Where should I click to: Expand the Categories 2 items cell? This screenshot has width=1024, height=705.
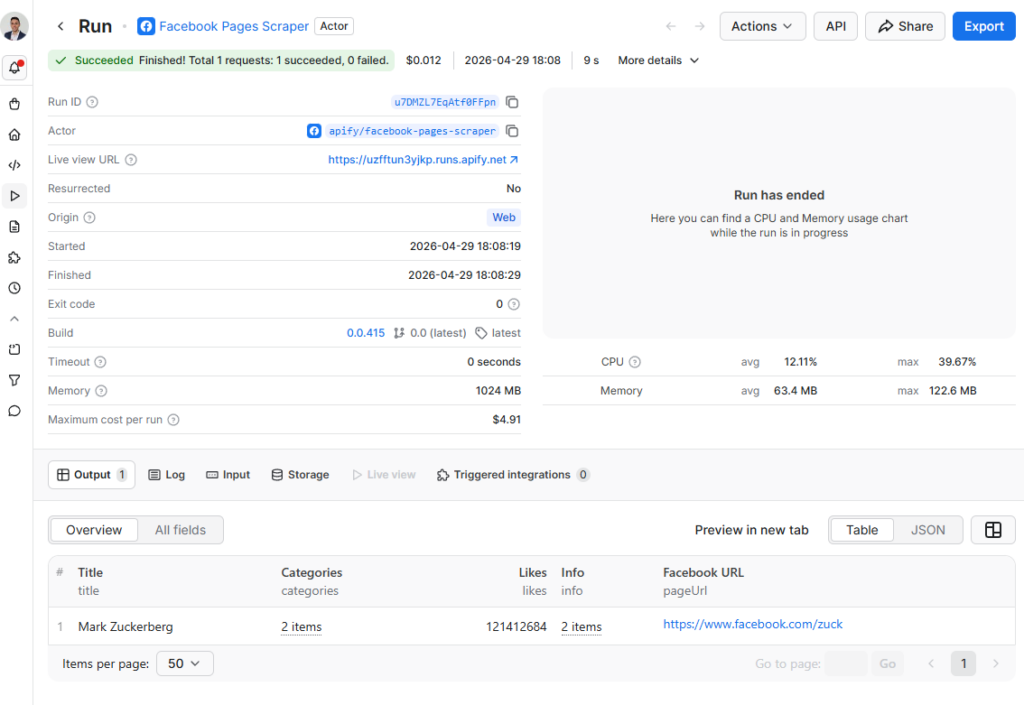(x=301, y=627)
